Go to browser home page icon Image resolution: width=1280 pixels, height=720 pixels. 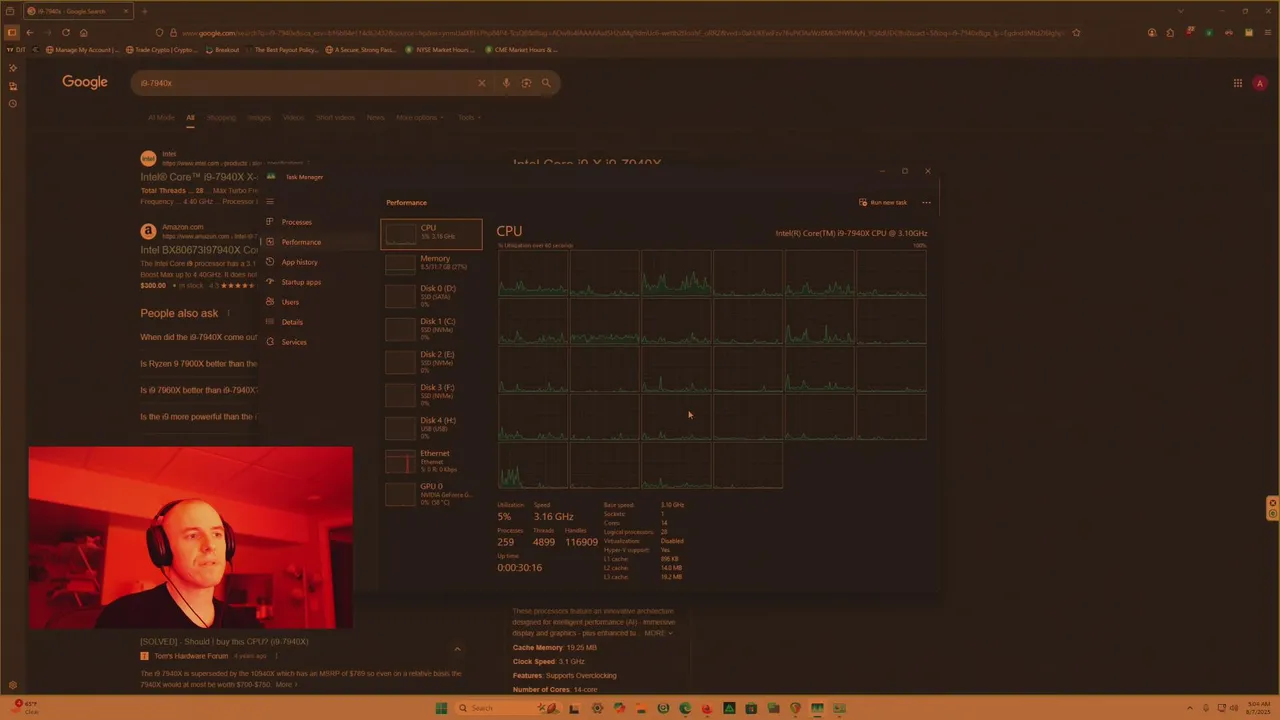83,32
